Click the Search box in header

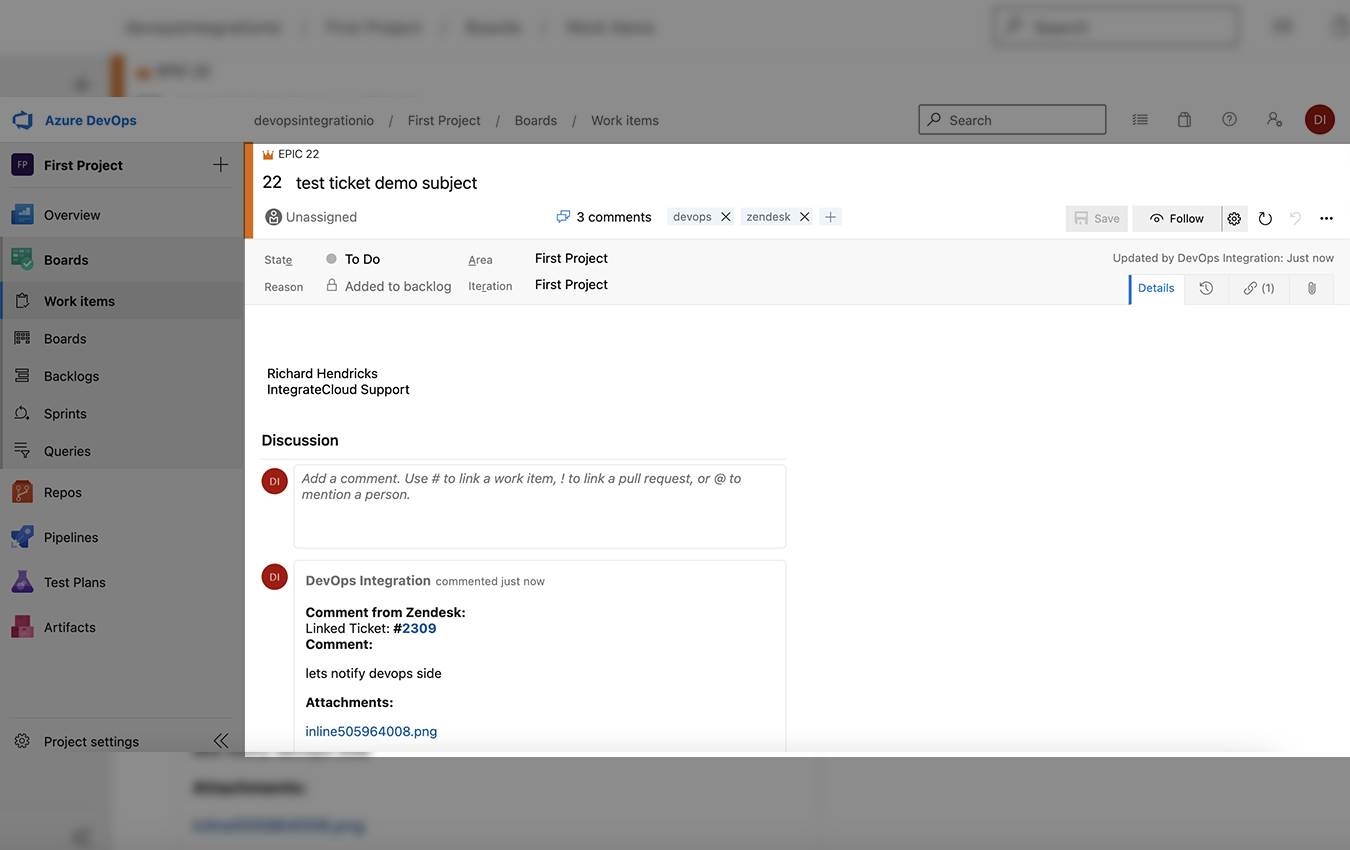(1012, 120)
